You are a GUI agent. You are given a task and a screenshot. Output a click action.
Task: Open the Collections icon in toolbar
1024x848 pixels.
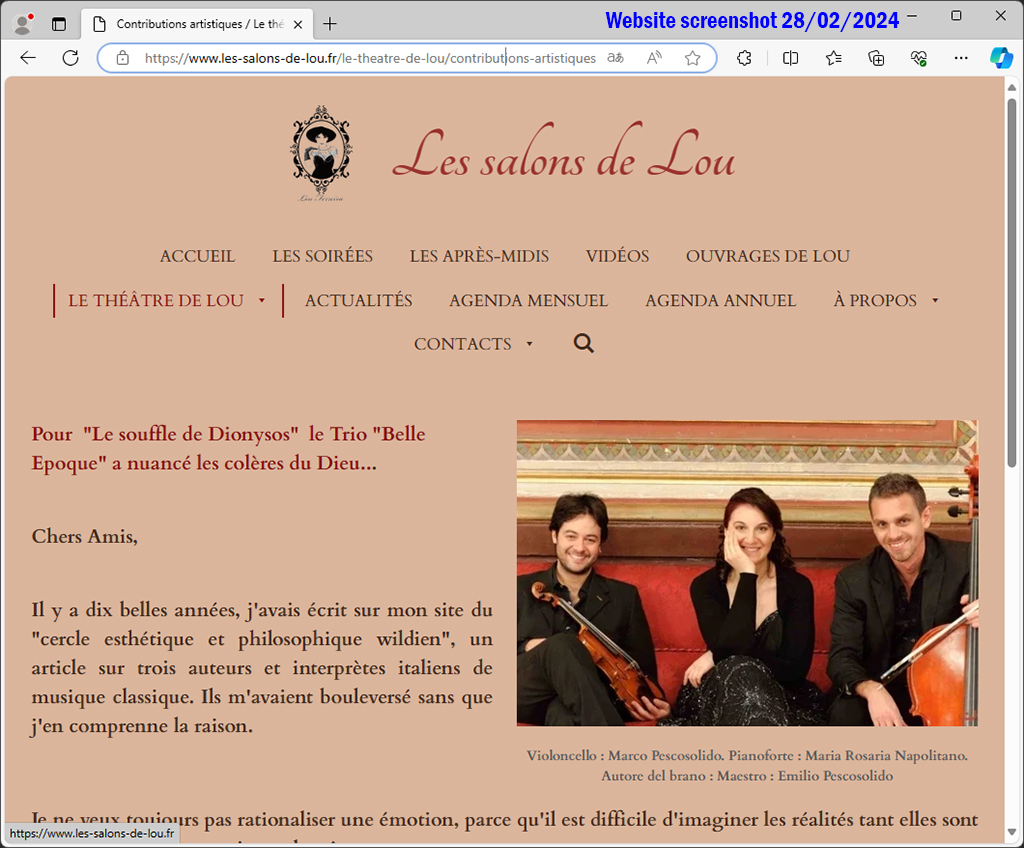point(876,58)
